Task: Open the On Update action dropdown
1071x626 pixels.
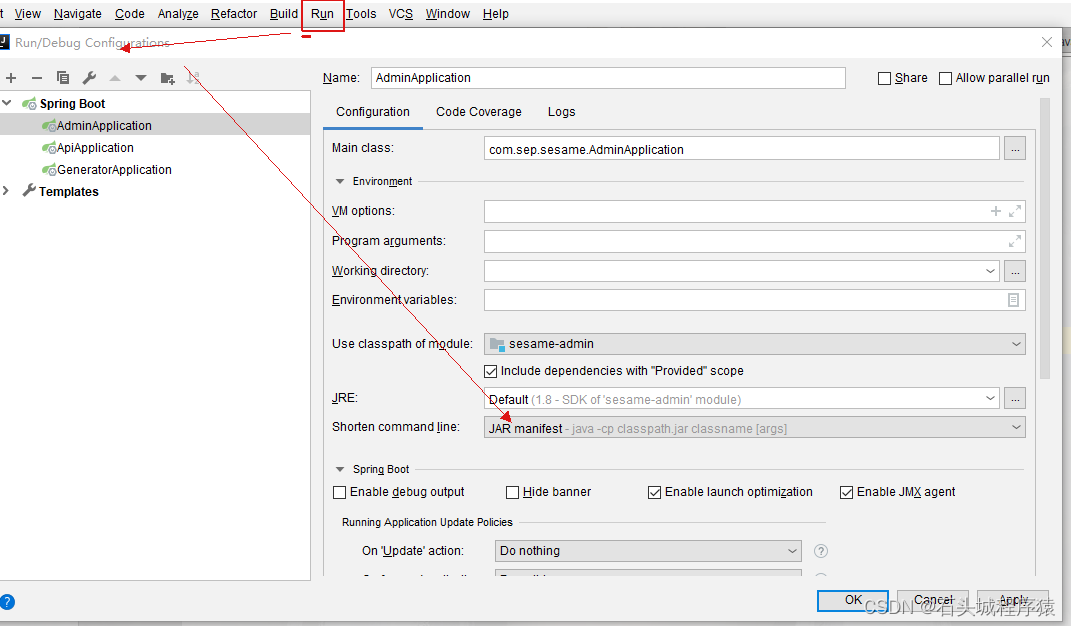Action: (791, 550)
